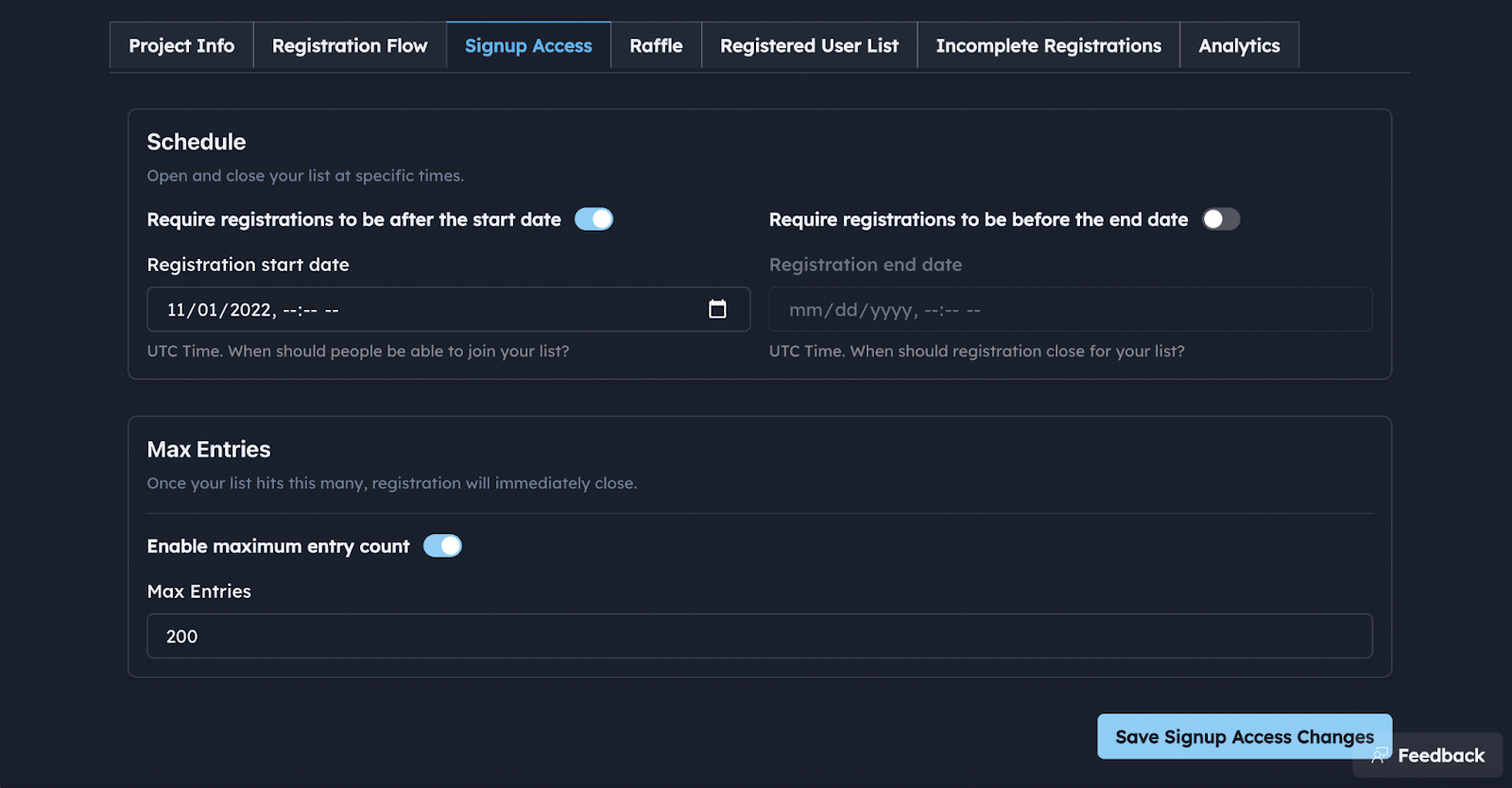Click Save Signup Access Changes
The image size is (1512, 788).
pyautogui.click(x=1244, y=736)
